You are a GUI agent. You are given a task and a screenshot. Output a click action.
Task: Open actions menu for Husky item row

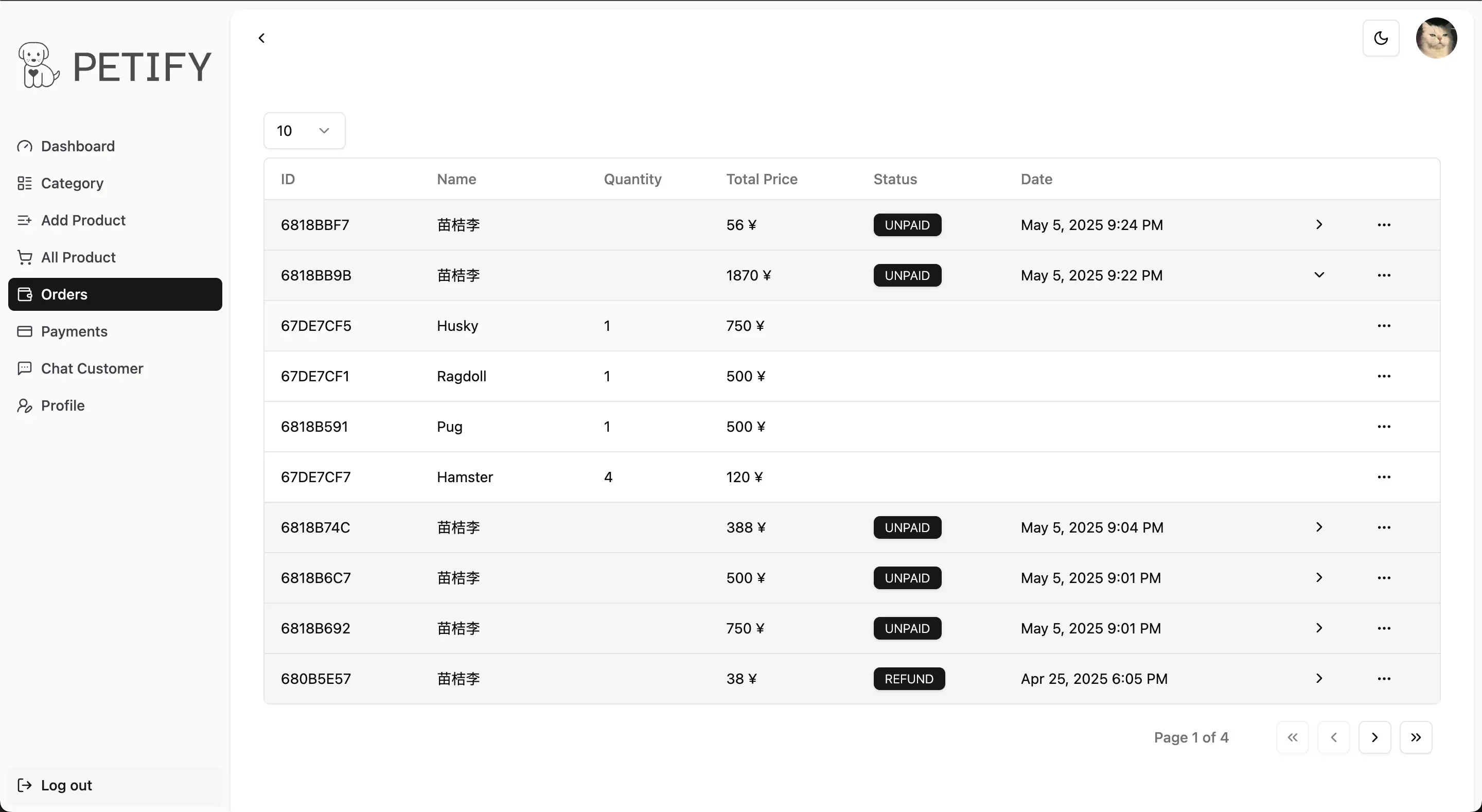[x=1384, y=326]
